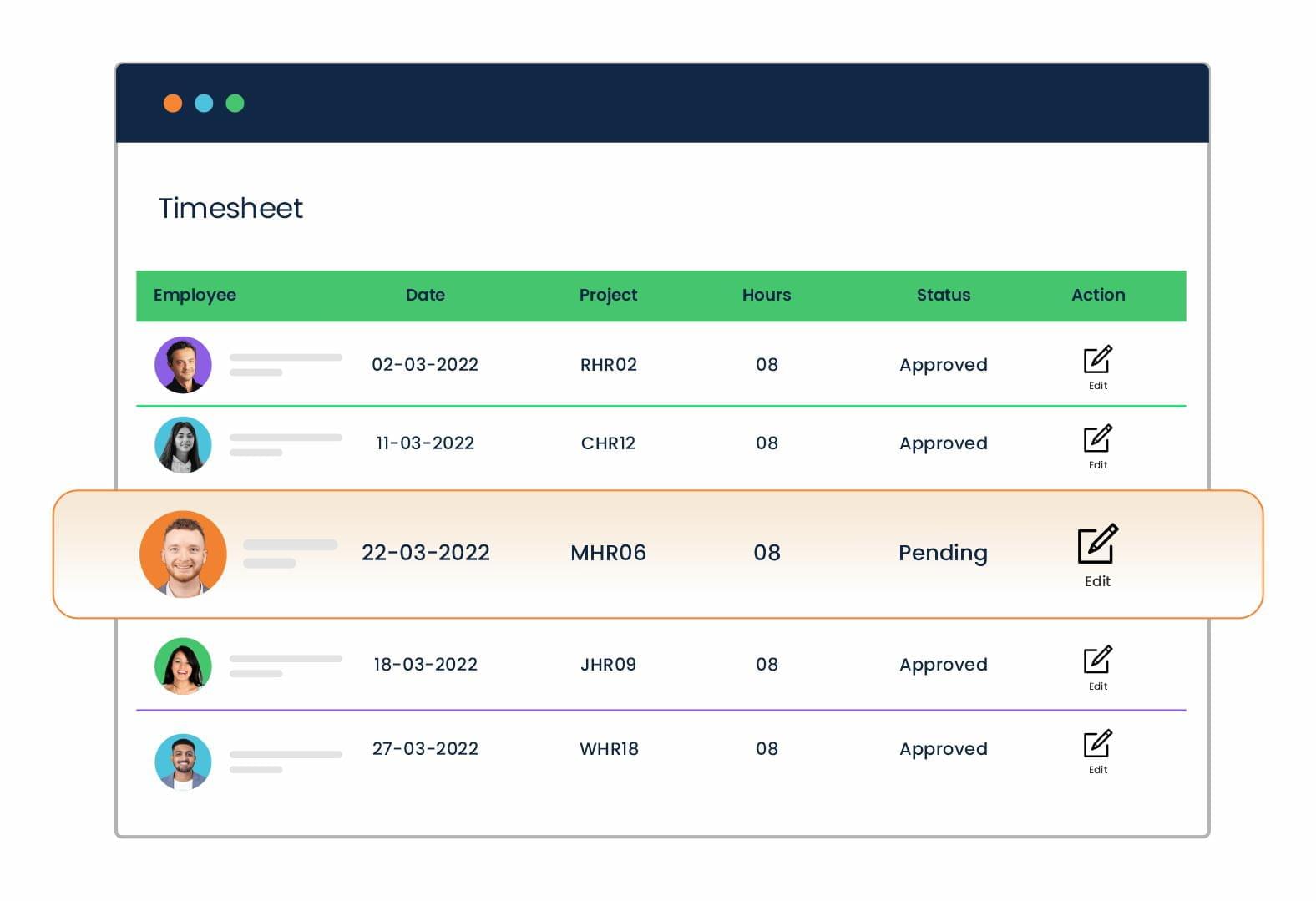Click hours value 08 in CHR12 row
This screenshot has height=901, width=1316.
pyautogui.click(x=767, y=443)
